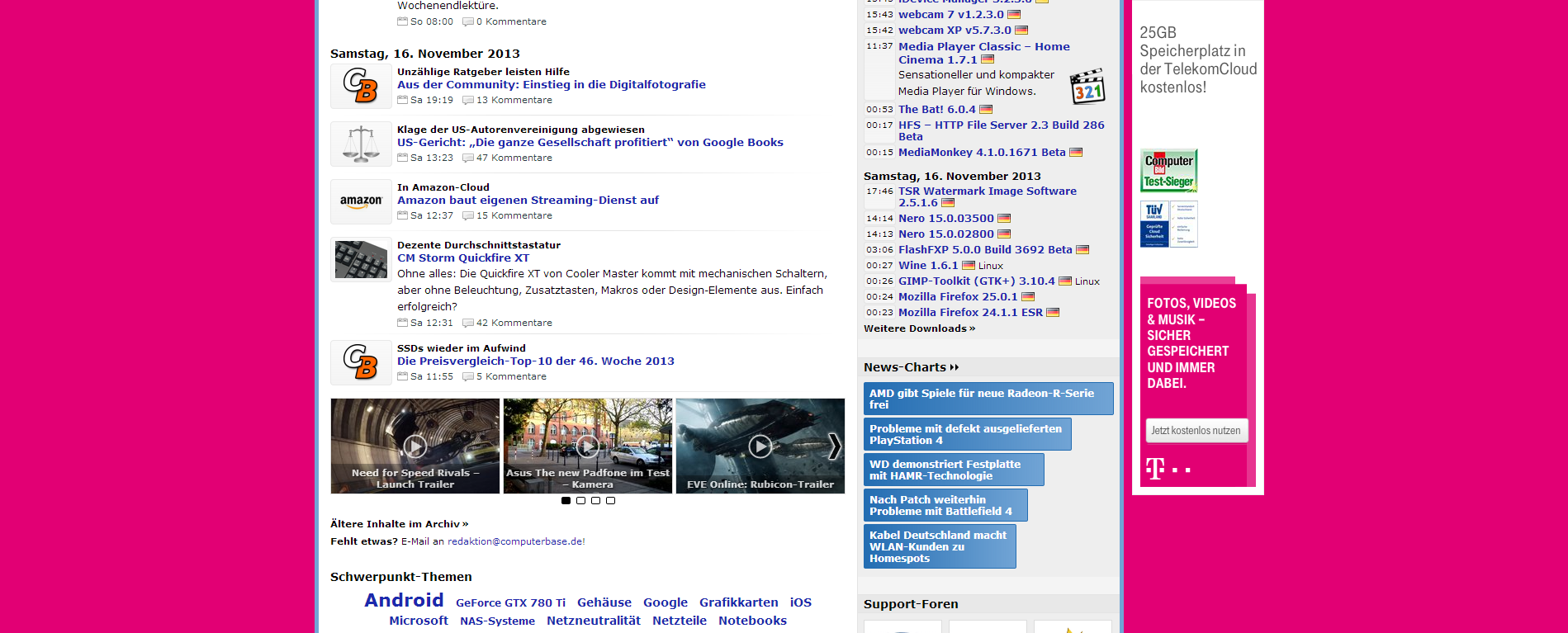Screen dimensions: 1568x633
Task: Open the WD HAMR-Technologie chart bar
Action: pyautogui.click(x=954, y=470)
